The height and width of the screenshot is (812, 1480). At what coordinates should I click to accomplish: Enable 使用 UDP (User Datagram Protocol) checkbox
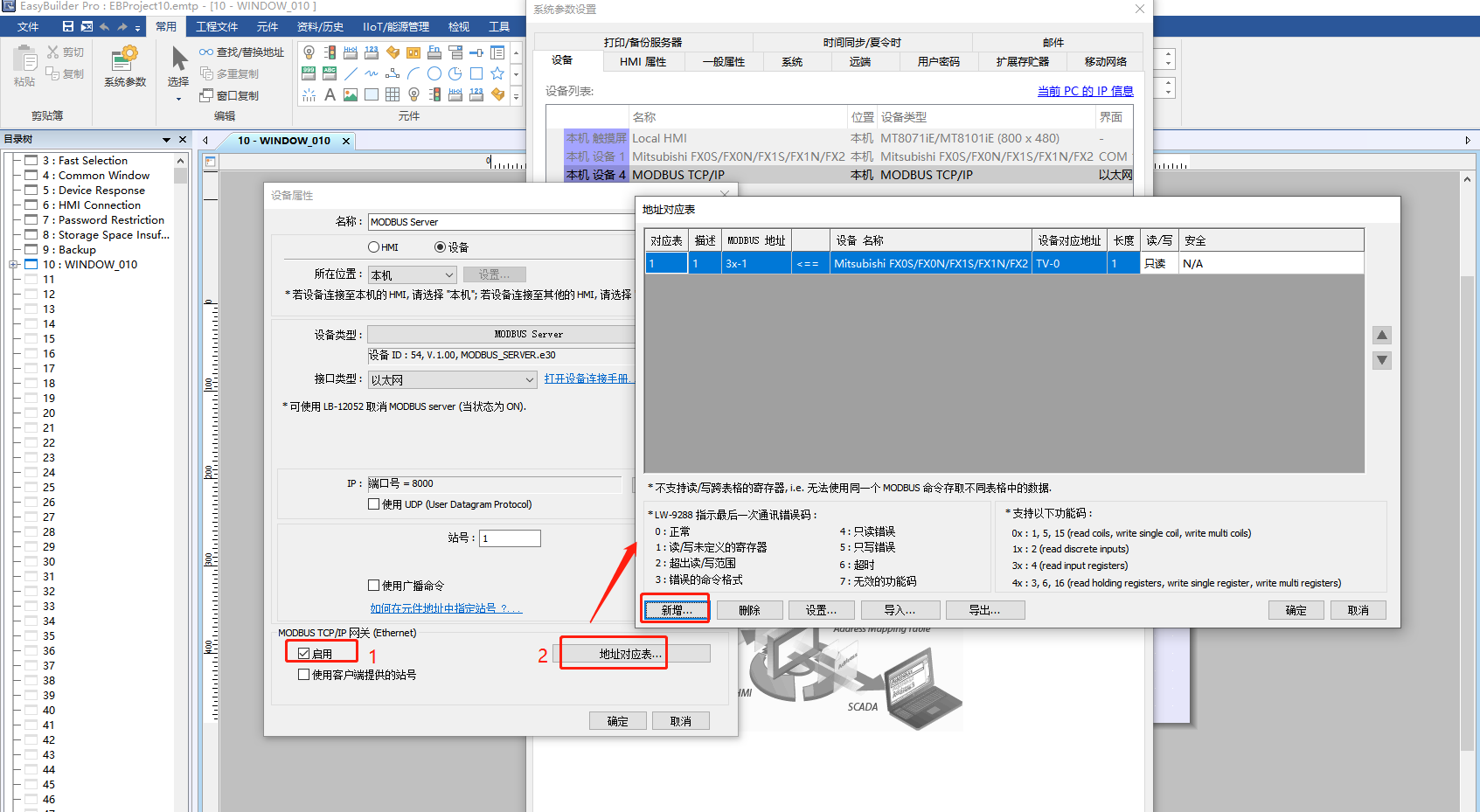(x=374, y=504)
